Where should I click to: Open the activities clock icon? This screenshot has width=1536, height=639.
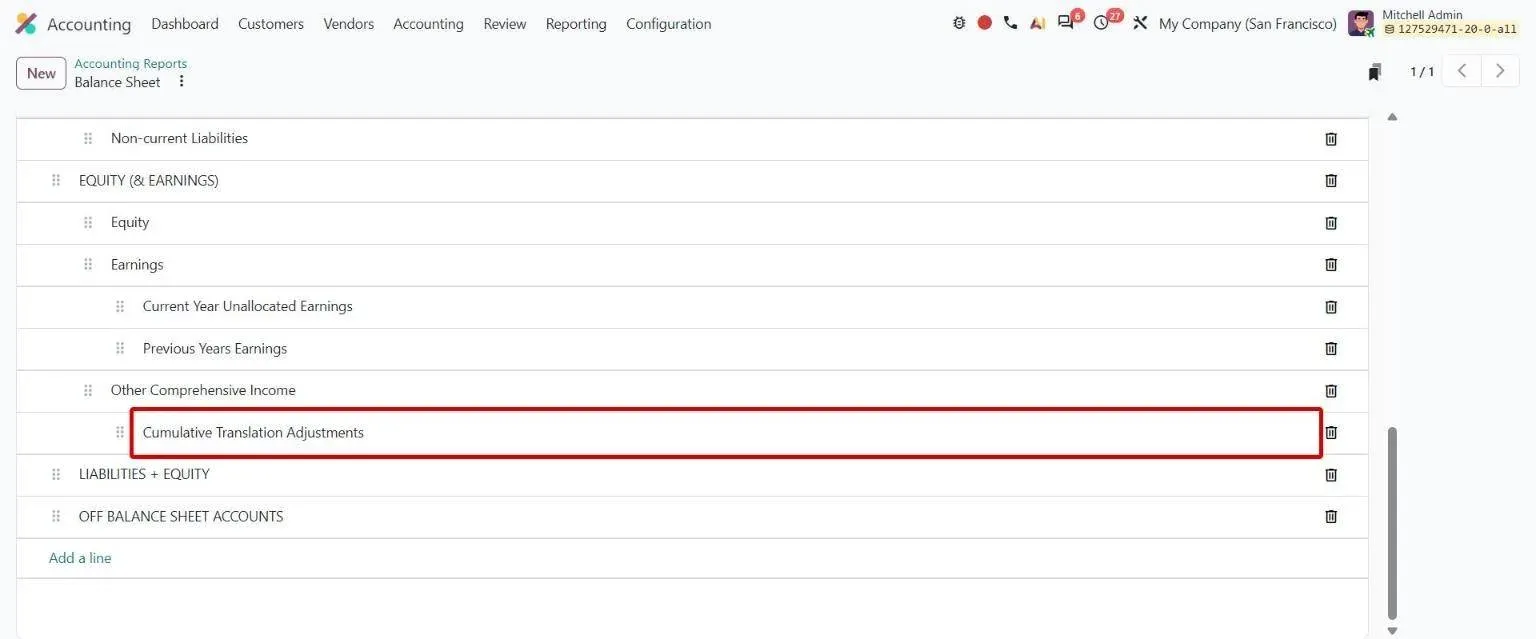click(x=1101, y=23)
